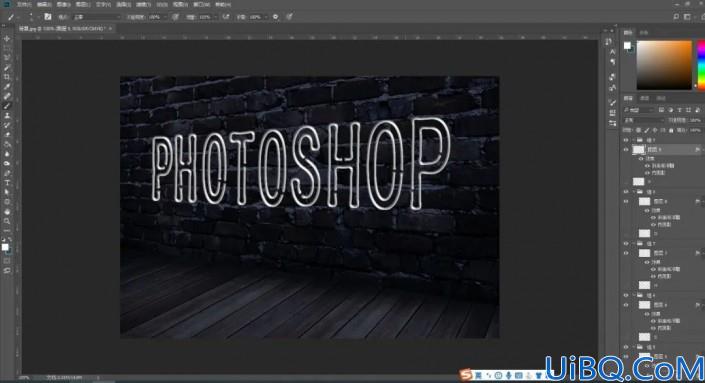Click the Sogou input method icon in taskbar
Viewport: 705px width, 383px height.
tap(466, 374)
